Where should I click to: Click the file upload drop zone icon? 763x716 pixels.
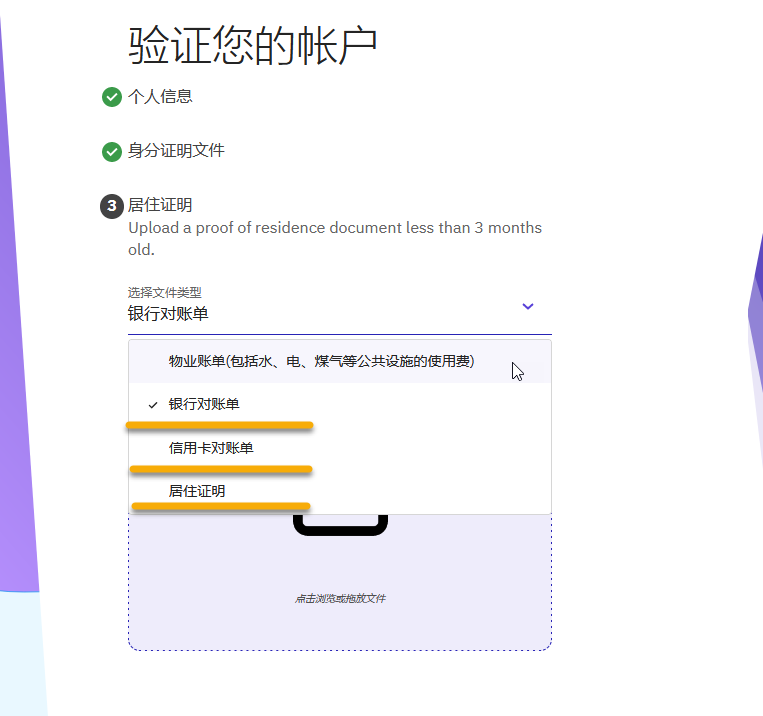(340, 525)
